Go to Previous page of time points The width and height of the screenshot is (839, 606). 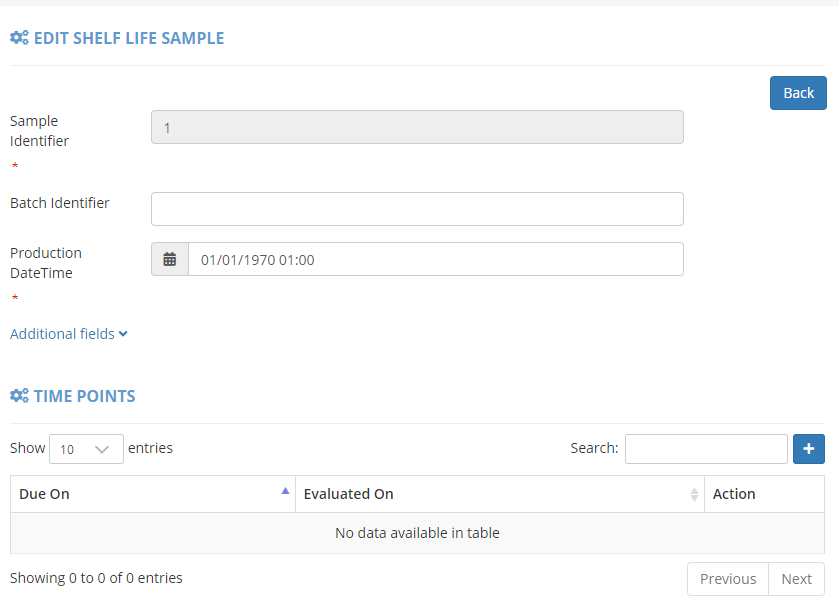click(727, 579)
